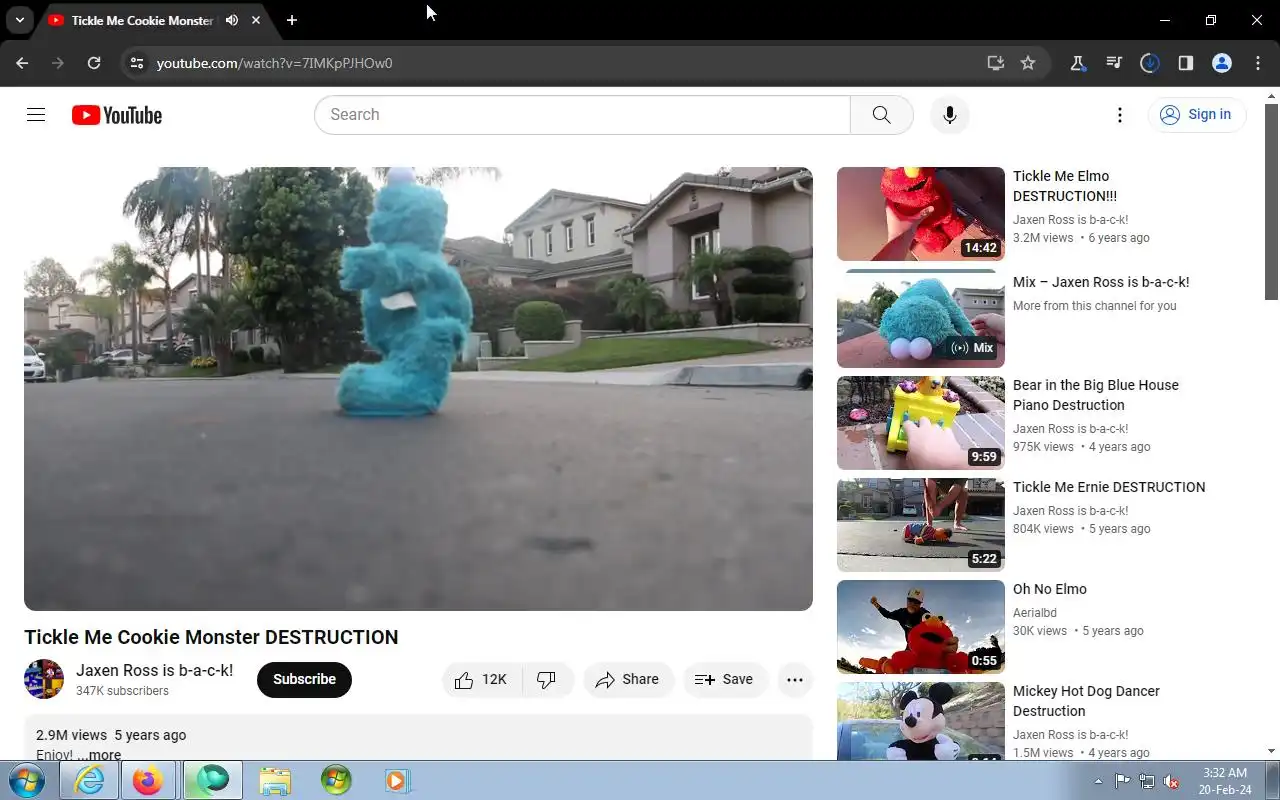Expand the description with ...more
This screenshot has width=1280, height=800.
click(99, 755)
